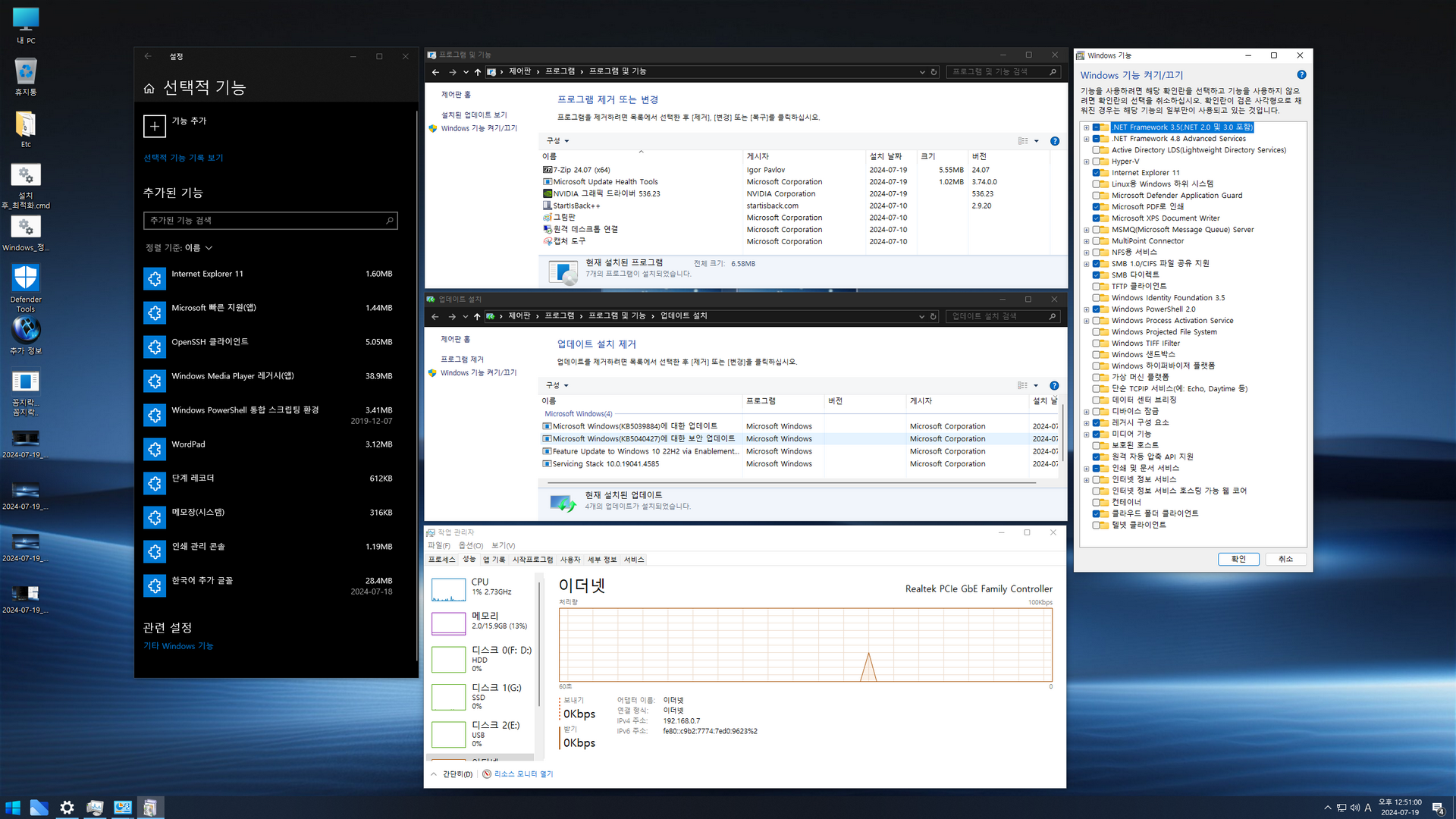Click the refresh icon in 프로그램 및 기능 address bar
Image resolution: width=1456 pixels, height=819 pixels.
coord(934,72)
